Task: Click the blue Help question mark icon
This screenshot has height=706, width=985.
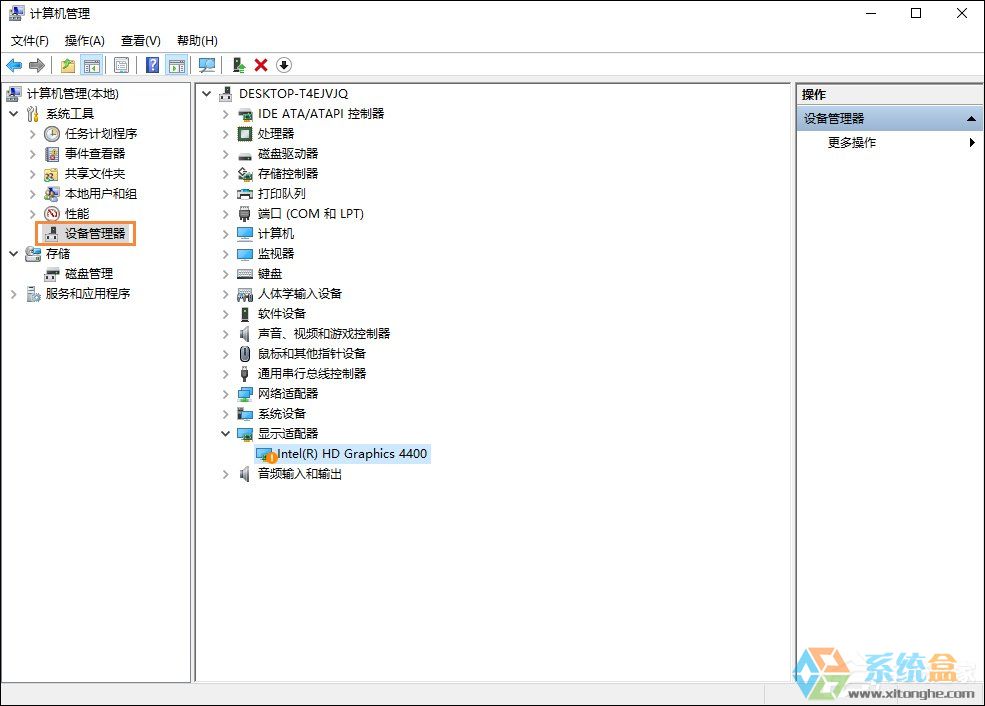Action: [152, 65]
